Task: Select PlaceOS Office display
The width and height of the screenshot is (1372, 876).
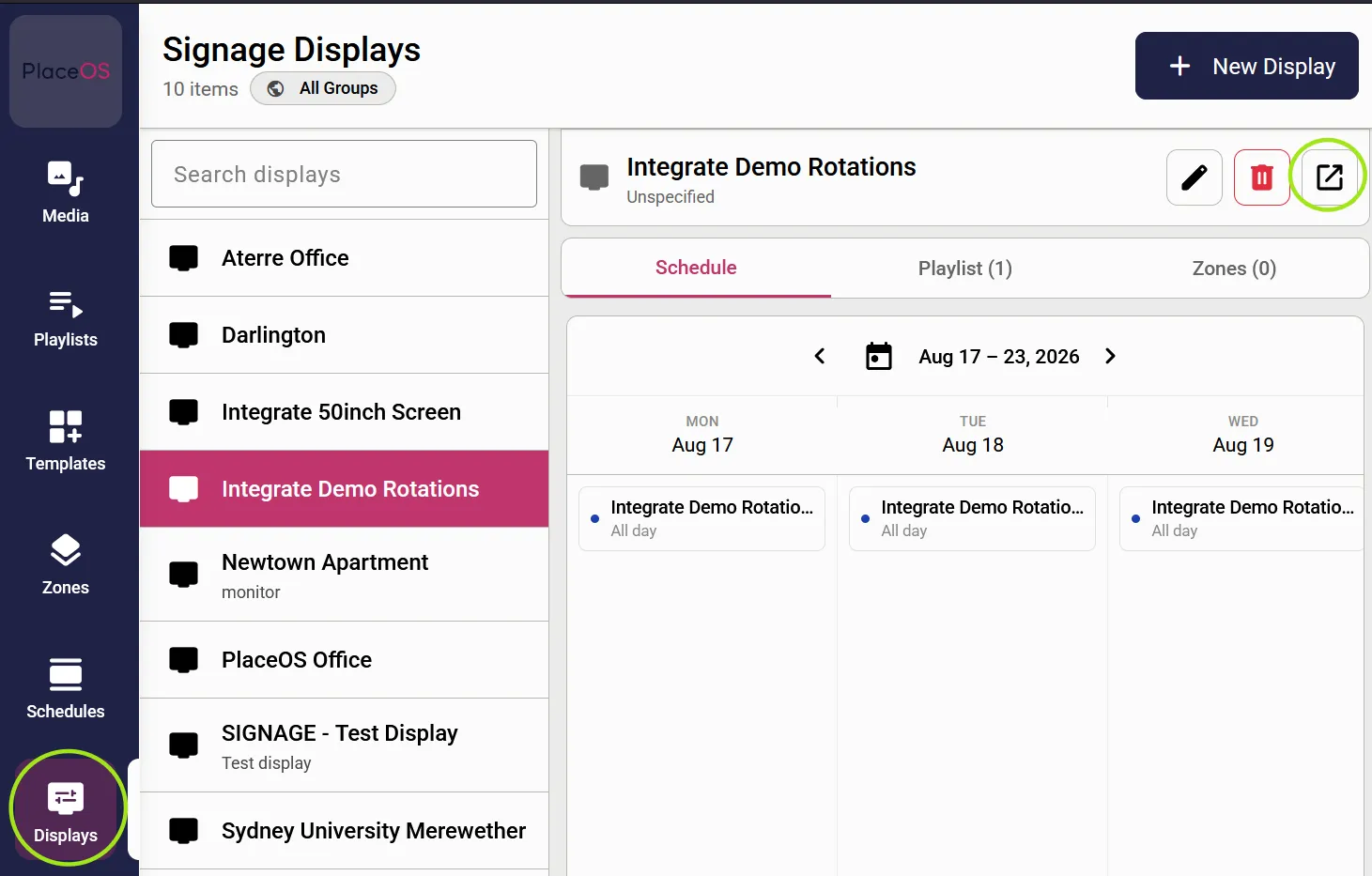Action: (344, 660)
